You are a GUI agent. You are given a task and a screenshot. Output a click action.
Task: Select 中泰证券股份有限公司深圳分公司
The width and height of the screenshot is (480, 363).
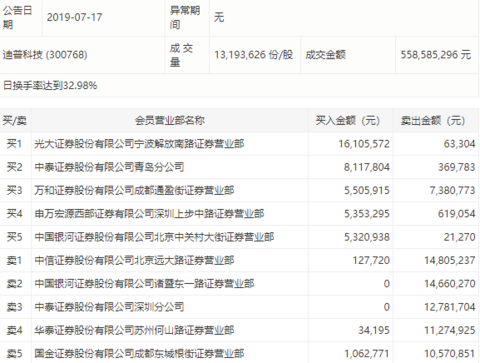click(109, 307)
